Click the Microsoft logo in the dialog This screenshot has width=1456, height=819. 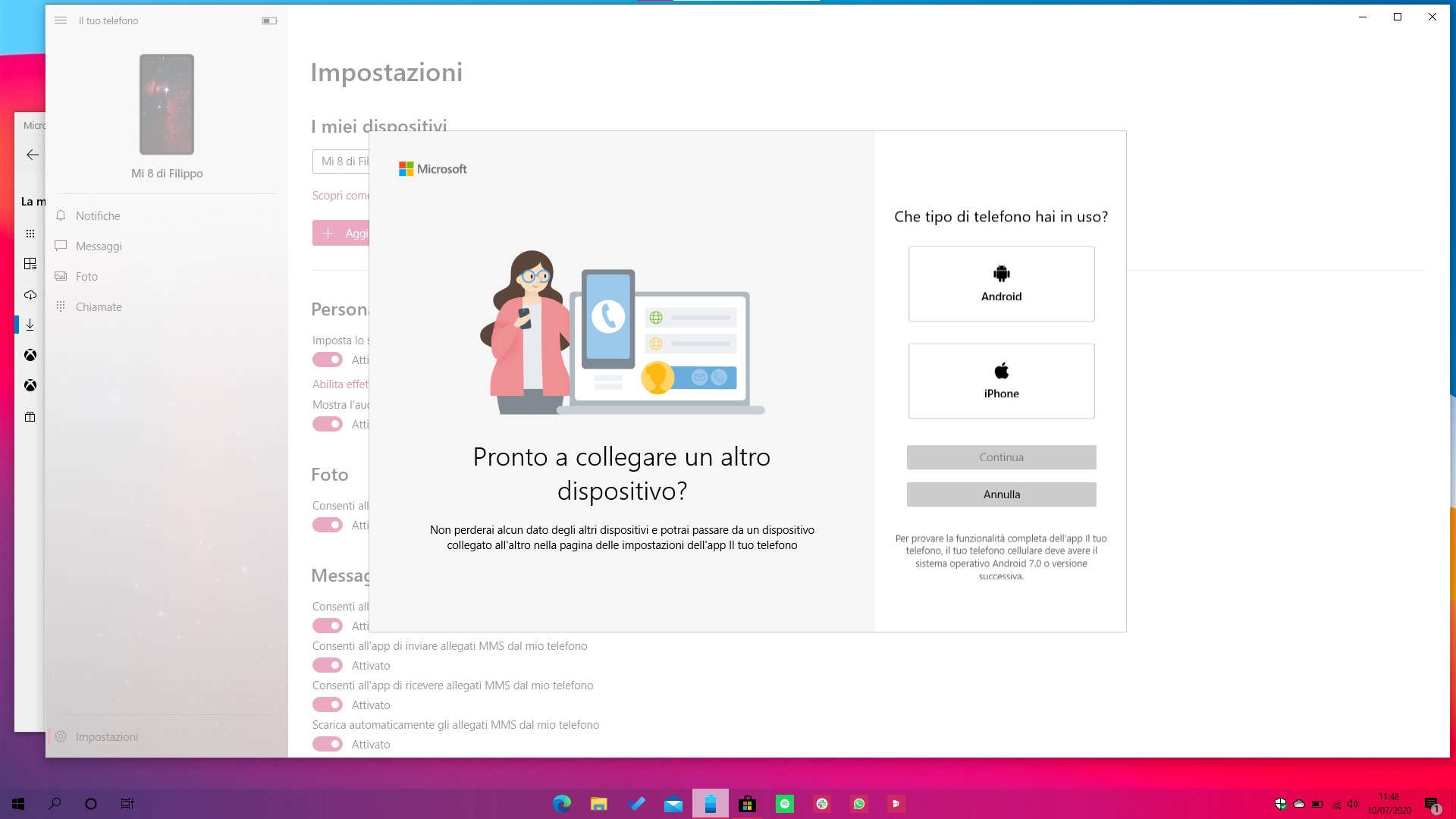point(433,169)
